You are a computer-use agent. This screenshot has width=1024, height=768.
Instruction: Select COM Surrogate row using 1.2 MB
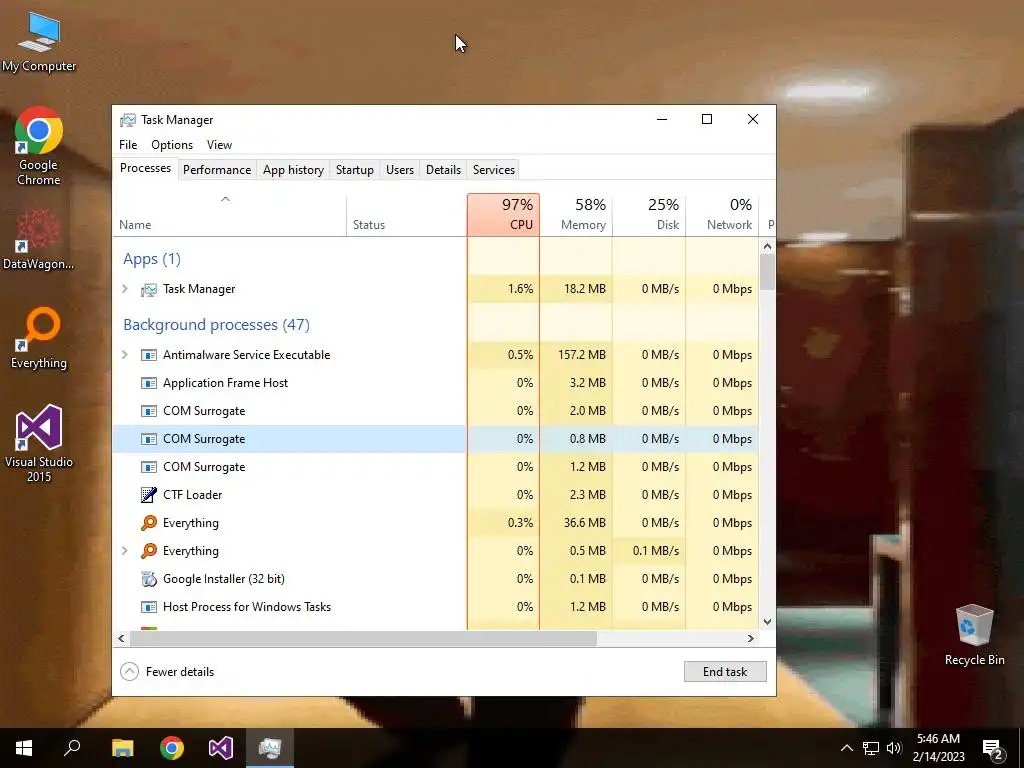coord(436,467)
